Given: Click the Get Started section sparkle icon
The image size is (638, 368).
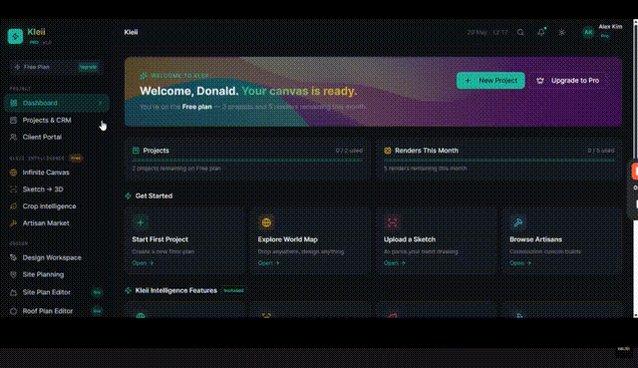Looking at the screenshot, I should click(x=128, y=196).
